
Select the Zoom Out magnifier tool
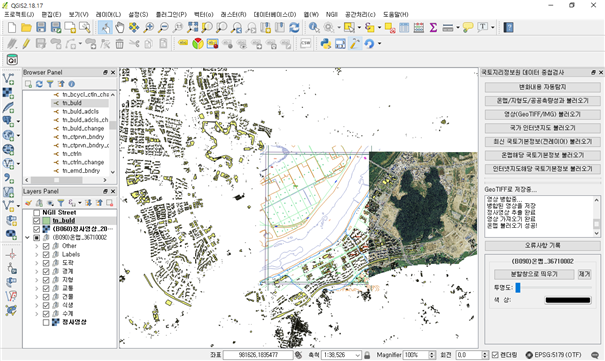point(164,27)
